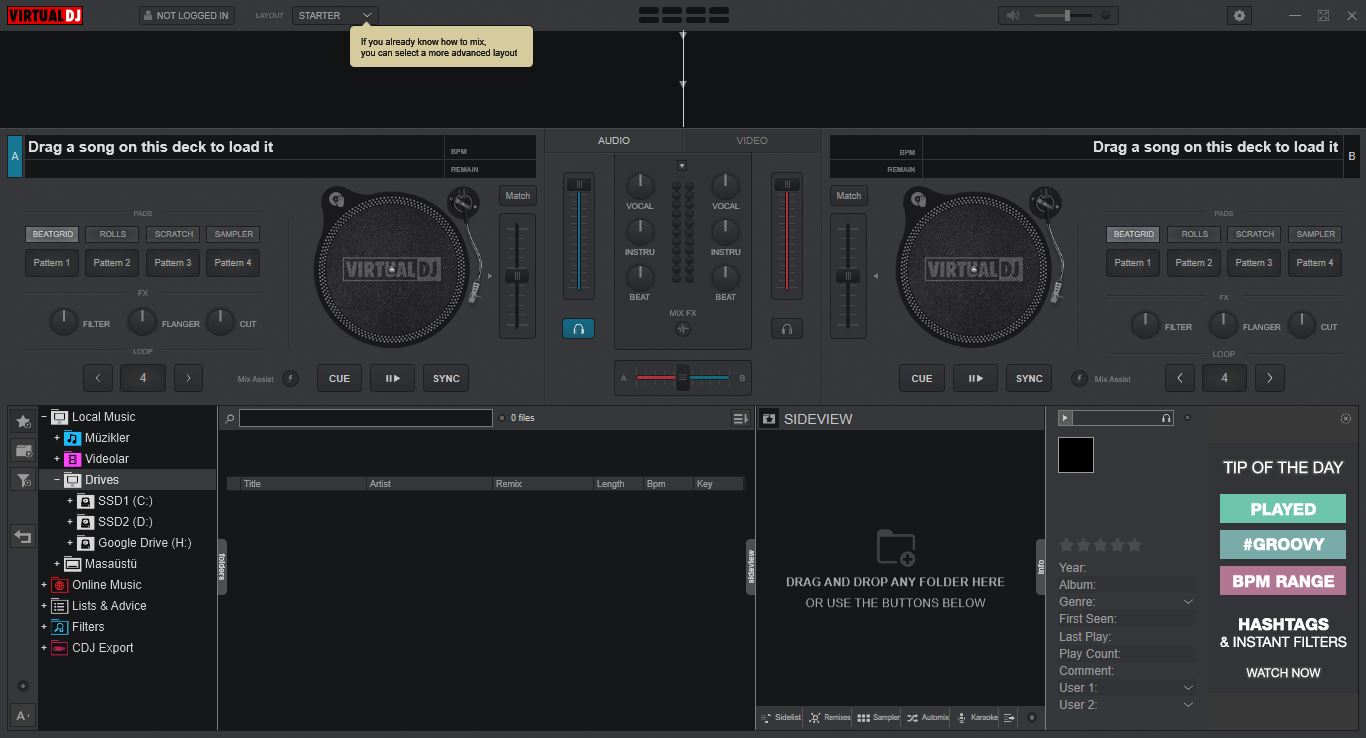Open the Sampler tab in Sideview

point(878,717)
